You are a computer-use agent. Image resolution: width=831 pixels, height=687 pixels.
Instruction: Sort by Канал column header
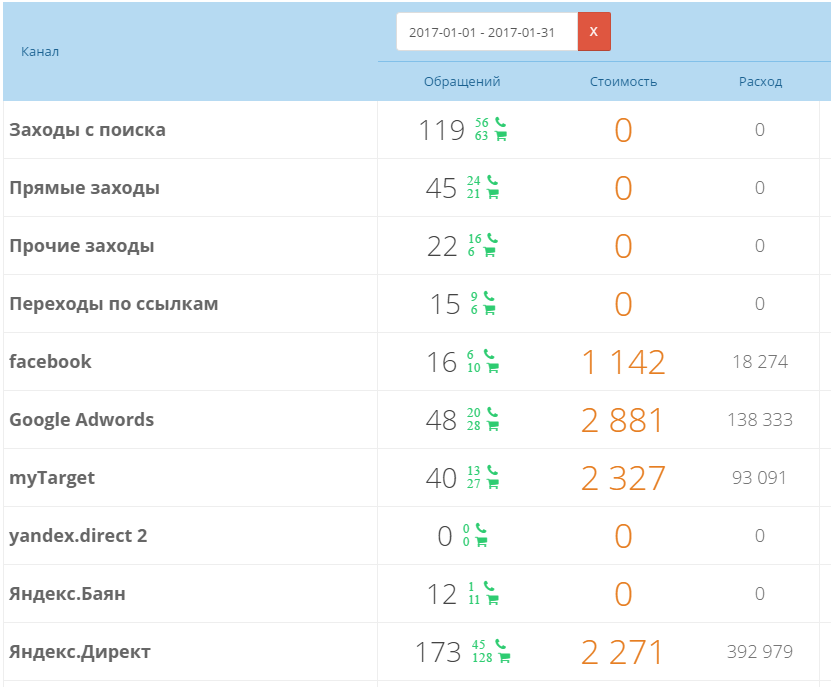[40, 51]
